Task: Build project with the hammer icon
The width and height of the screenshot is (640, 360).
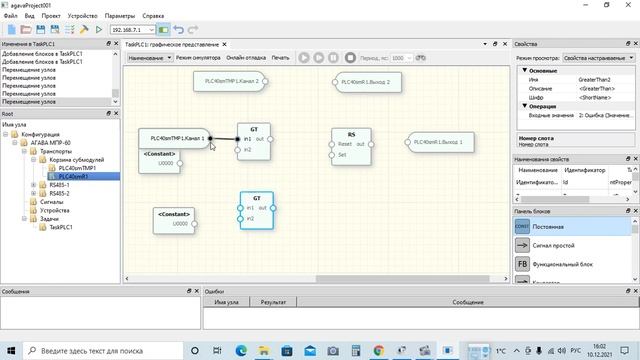Action: [84, 30]
